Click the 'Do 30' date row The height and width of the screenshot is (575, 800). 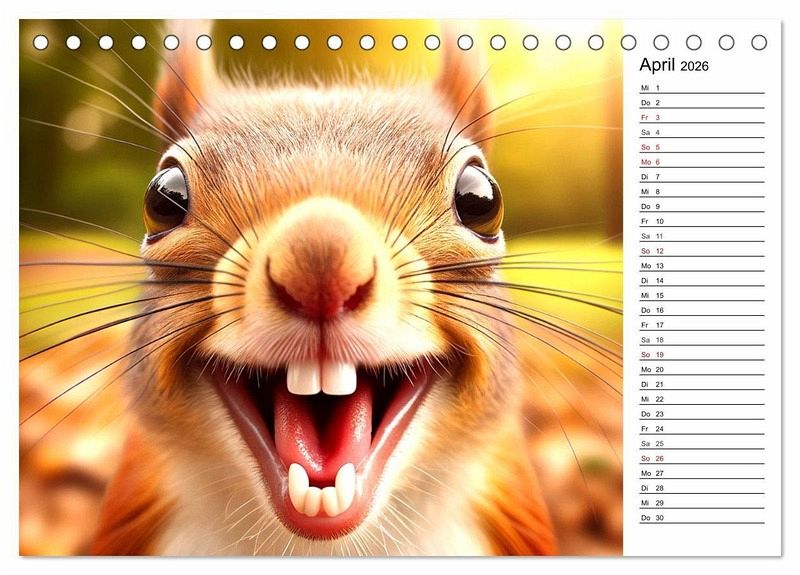702,517
